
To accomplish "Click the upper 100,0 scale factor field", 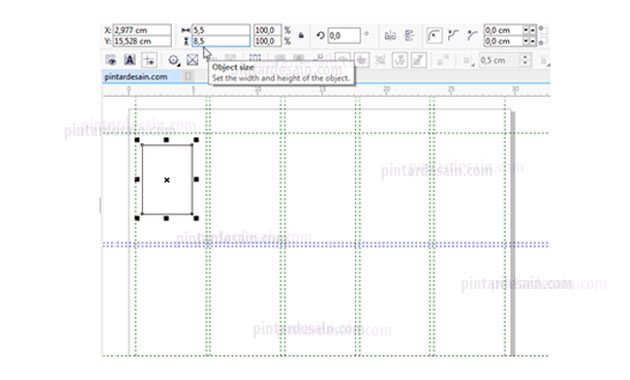I will pyautogui.click(x=267, y=30).
